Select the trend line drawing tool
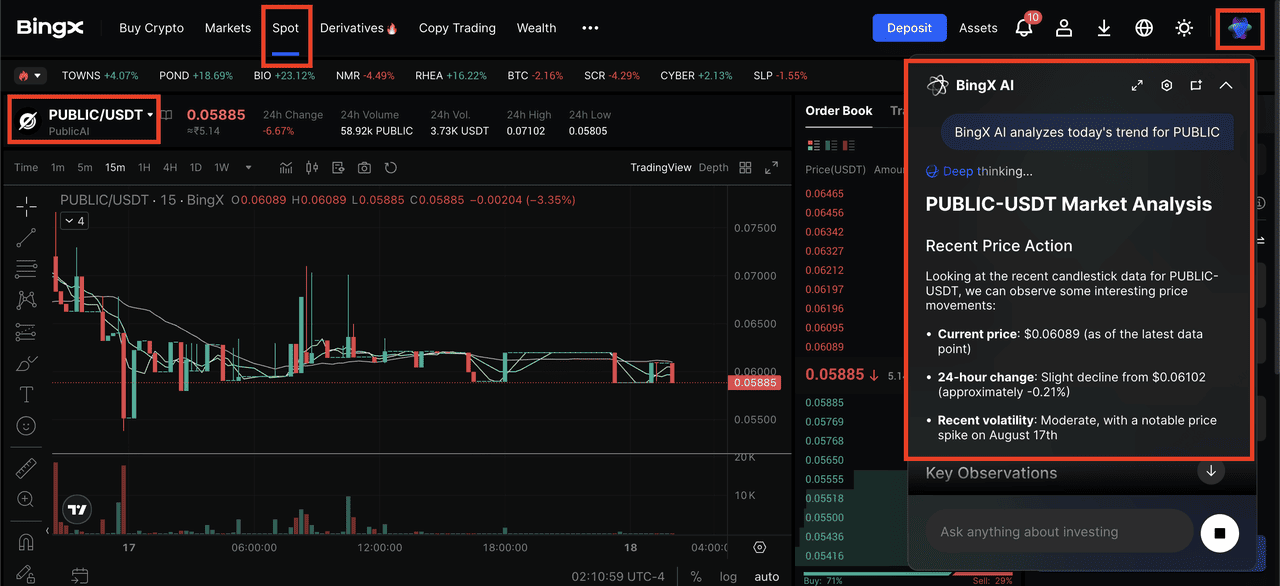This screenshot has width=1280, height=586. point(26,237)
